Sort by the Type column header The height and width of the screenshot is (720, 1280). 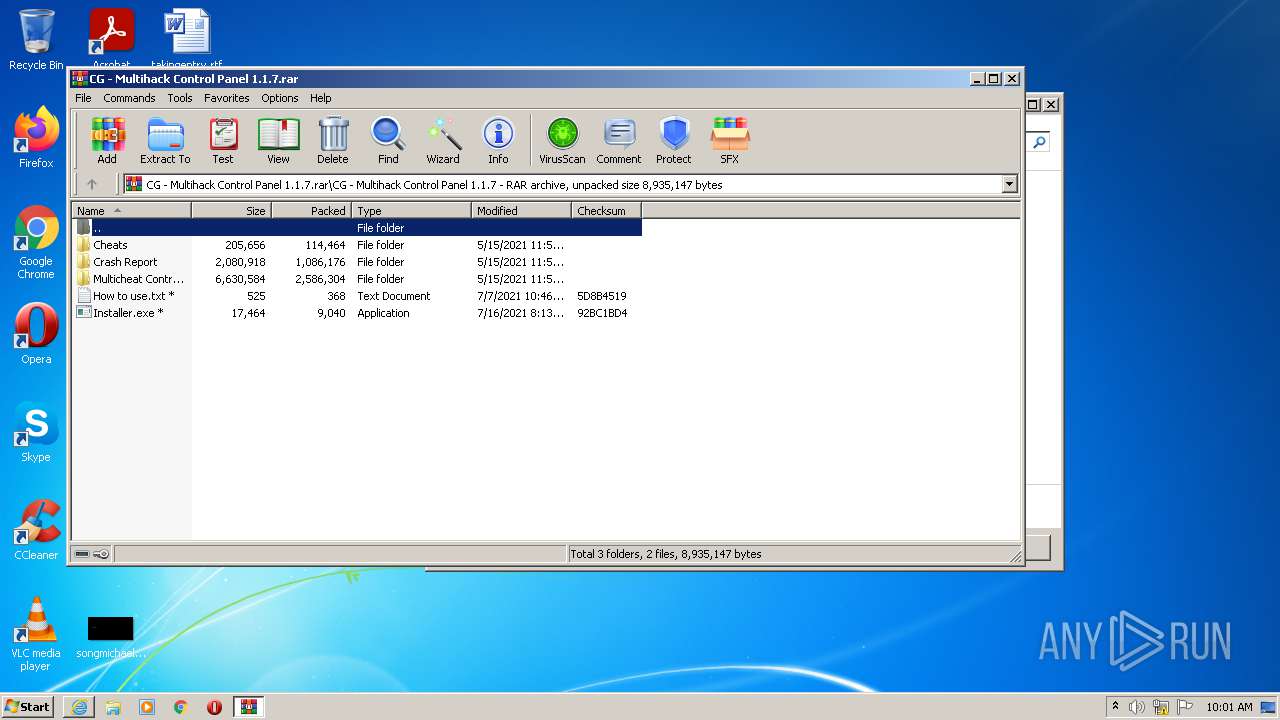411,210
